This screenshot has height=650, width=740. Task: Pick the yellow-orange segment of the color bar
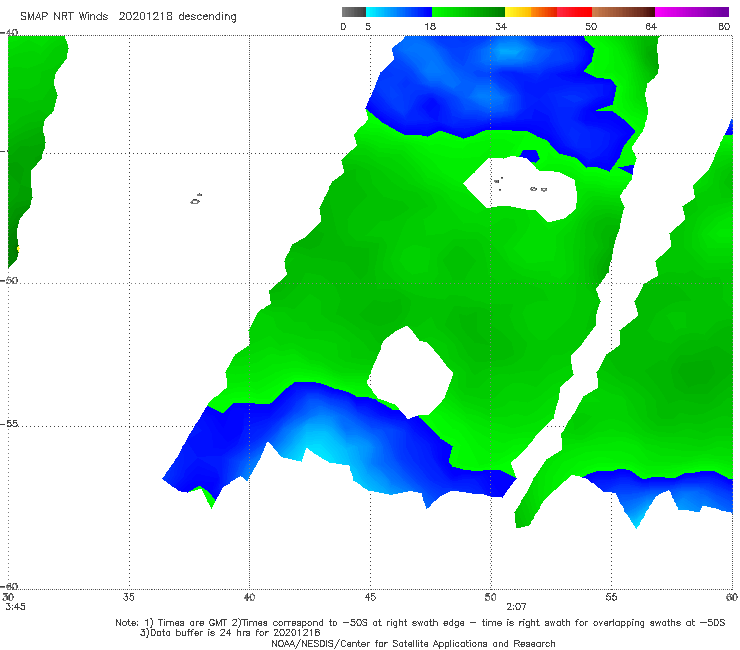tap(531, 12)
